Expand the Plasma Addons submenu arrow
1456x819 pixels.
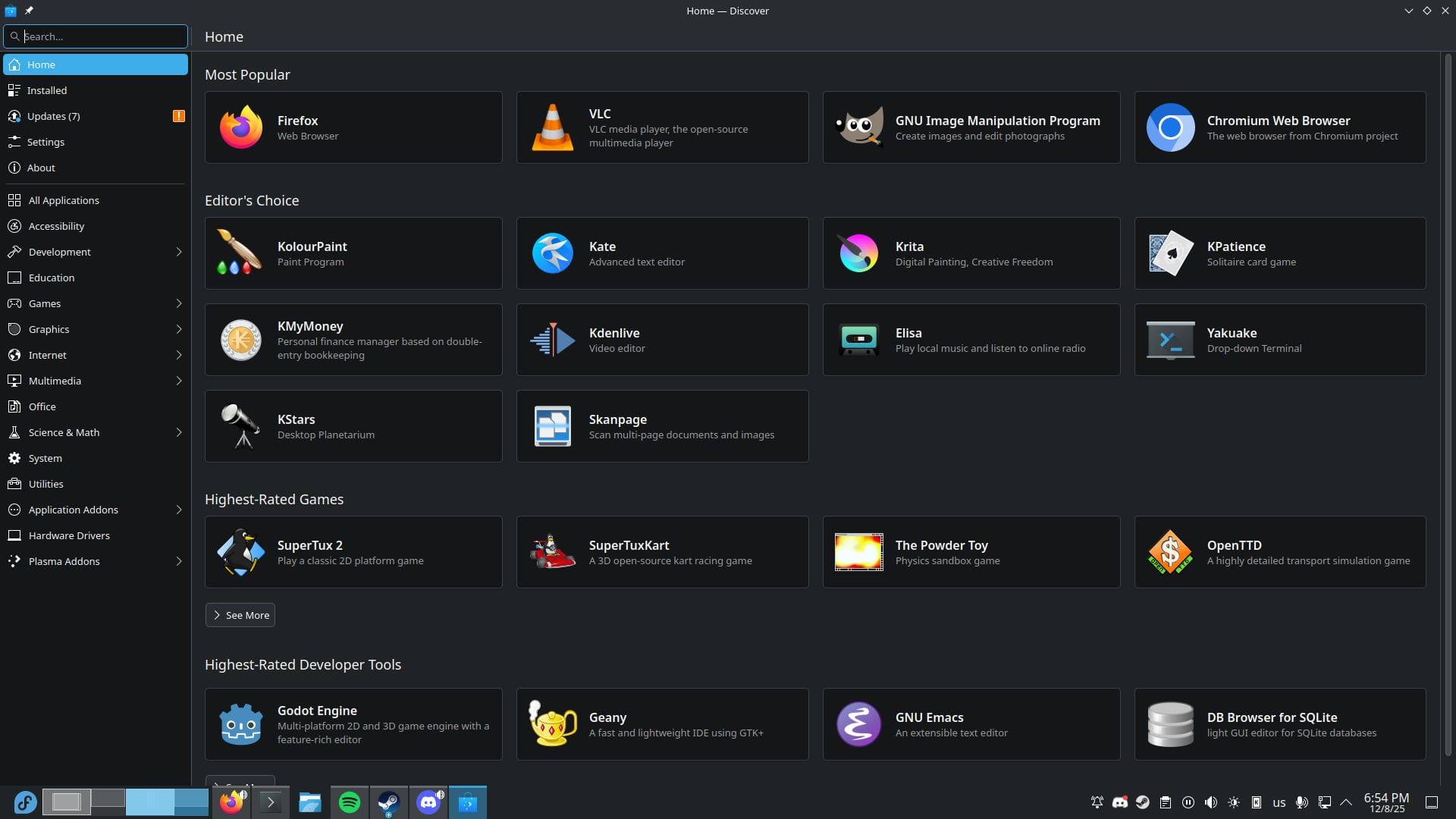[x=179, y=561]
